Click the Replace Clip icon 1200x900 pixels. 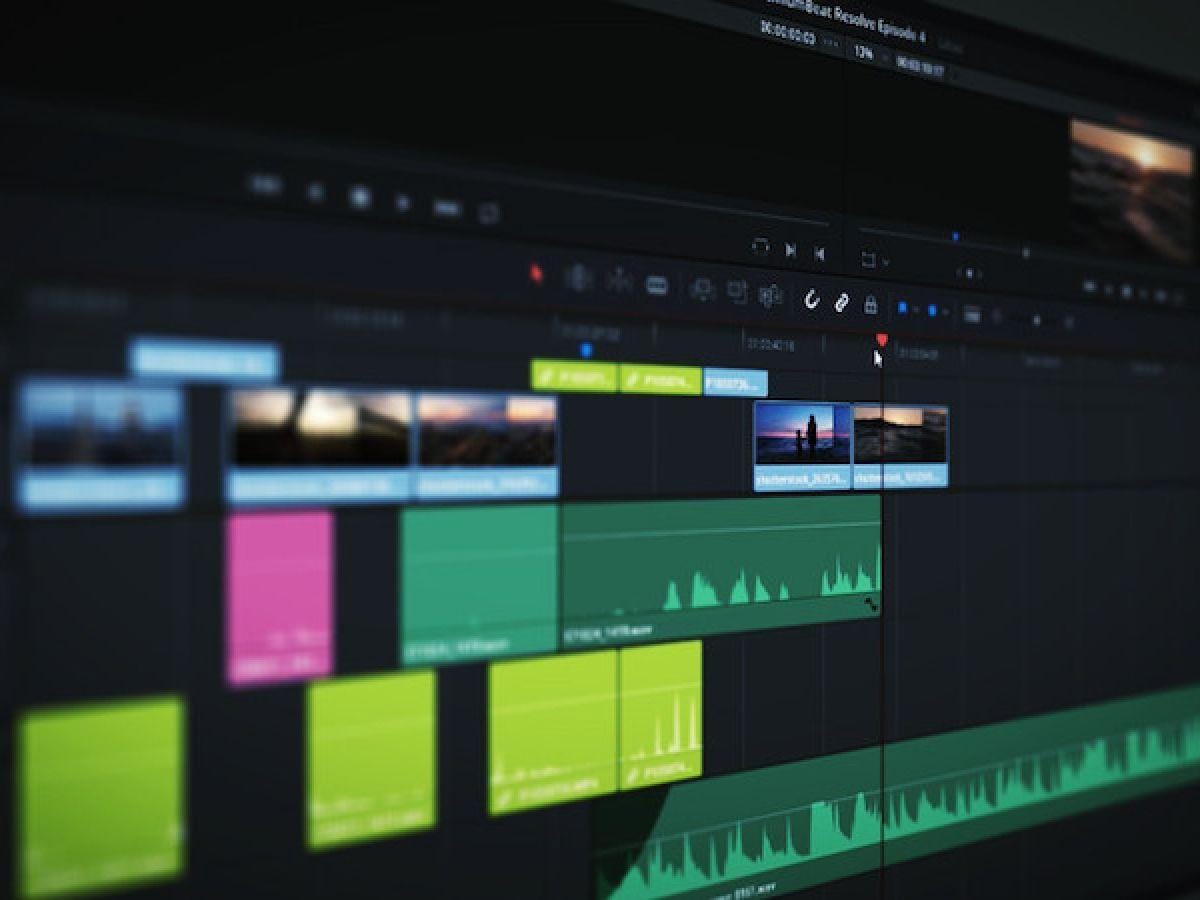(x=770, y=295)
